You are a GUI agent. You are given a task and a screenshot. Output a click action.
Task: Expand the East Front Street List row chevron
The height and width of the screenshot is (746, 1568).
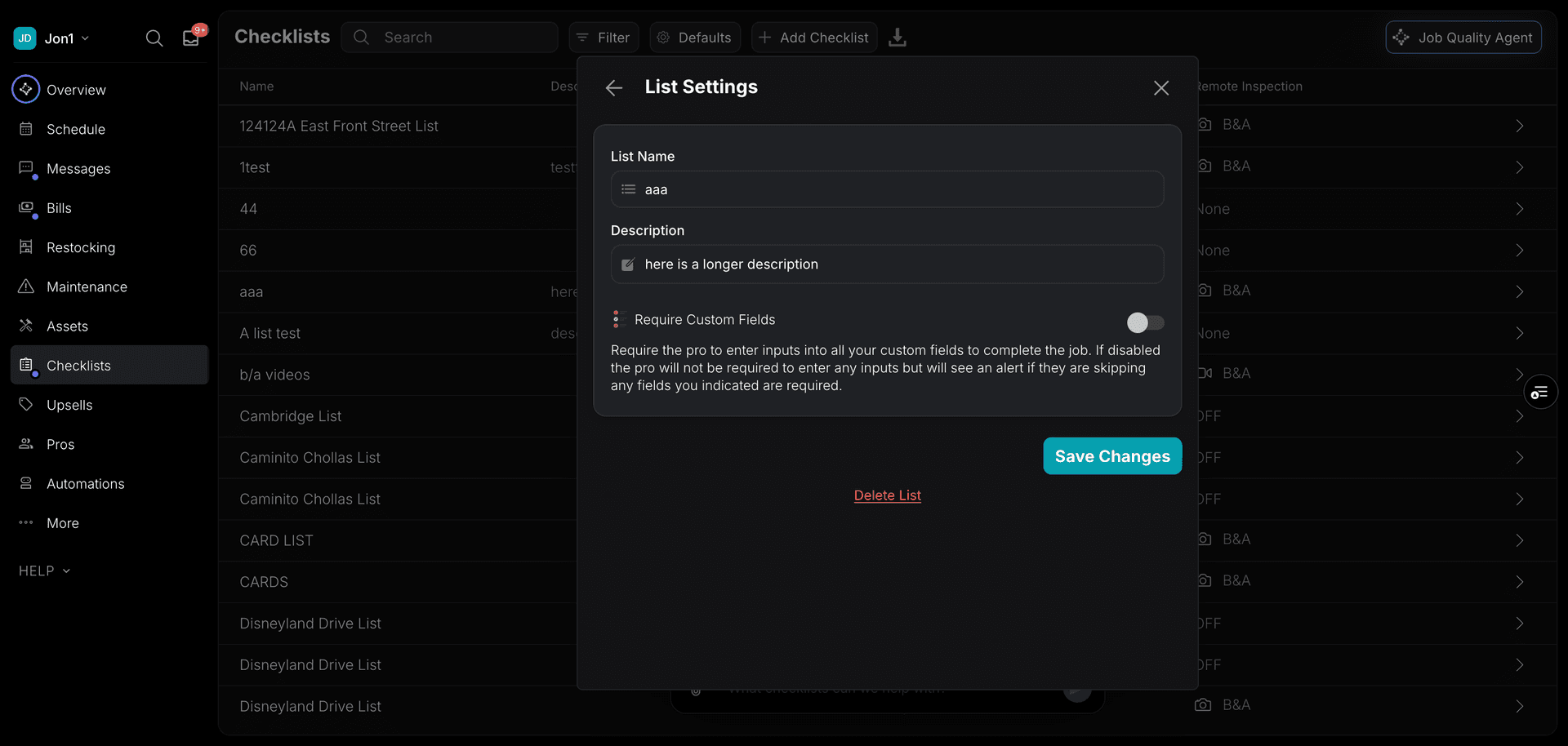click(x=1519, y=126)
